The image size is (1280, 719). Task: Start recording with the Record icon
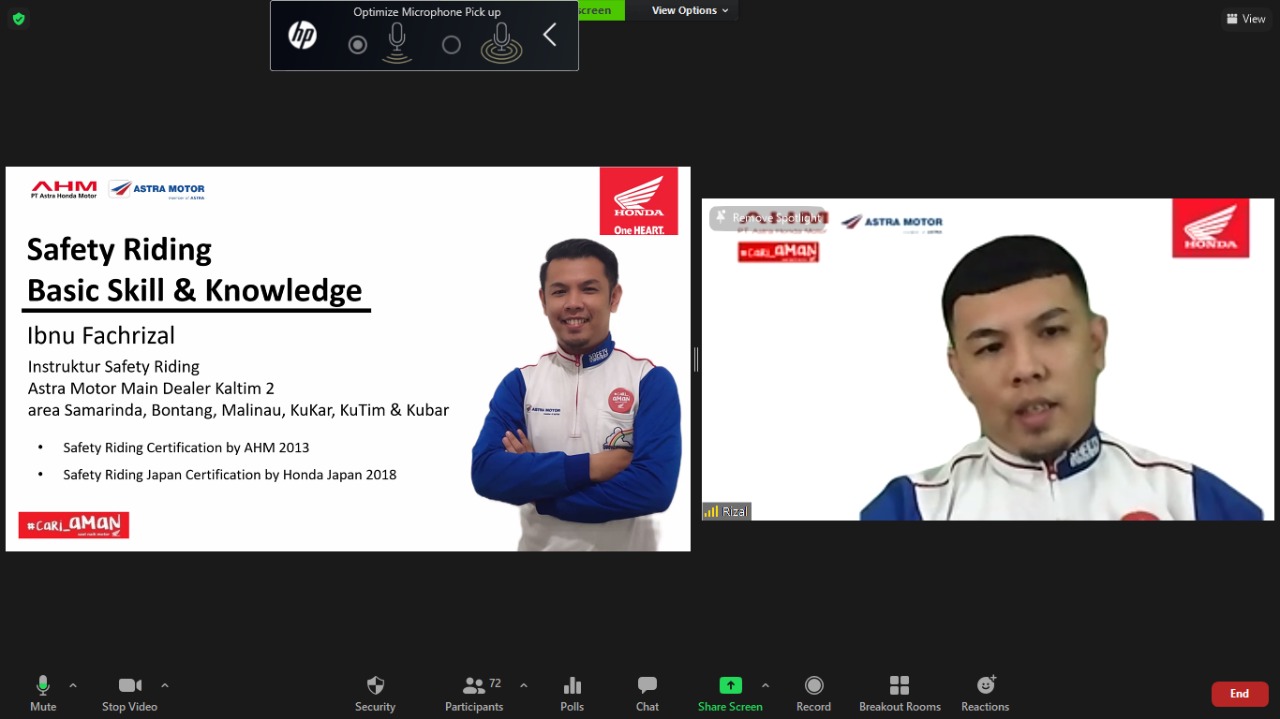[814, 693]
